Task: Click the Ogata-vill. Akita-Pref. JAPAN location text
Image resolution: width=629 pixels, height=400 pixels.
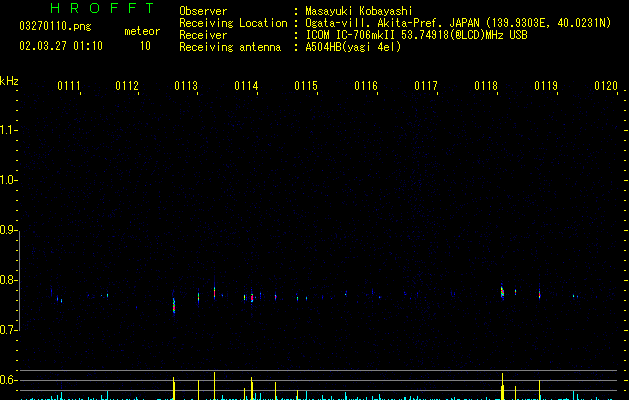Action: pos(458,23)
